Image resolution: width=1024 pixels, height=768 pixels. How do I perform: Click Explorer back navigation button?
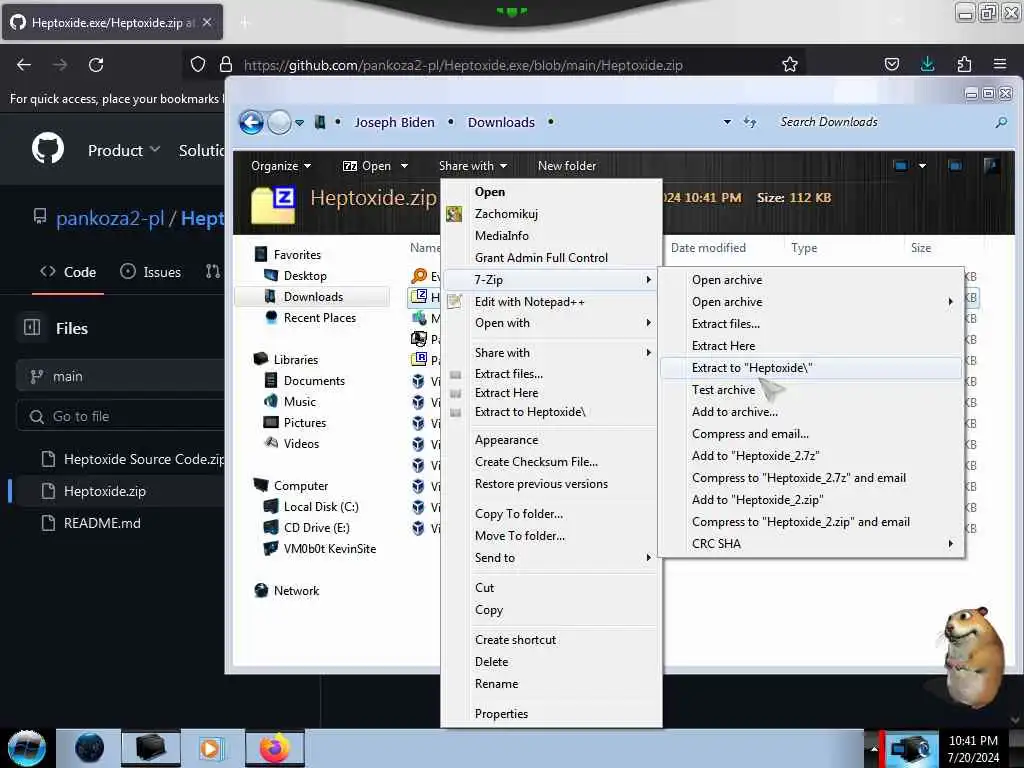point(251,122)
